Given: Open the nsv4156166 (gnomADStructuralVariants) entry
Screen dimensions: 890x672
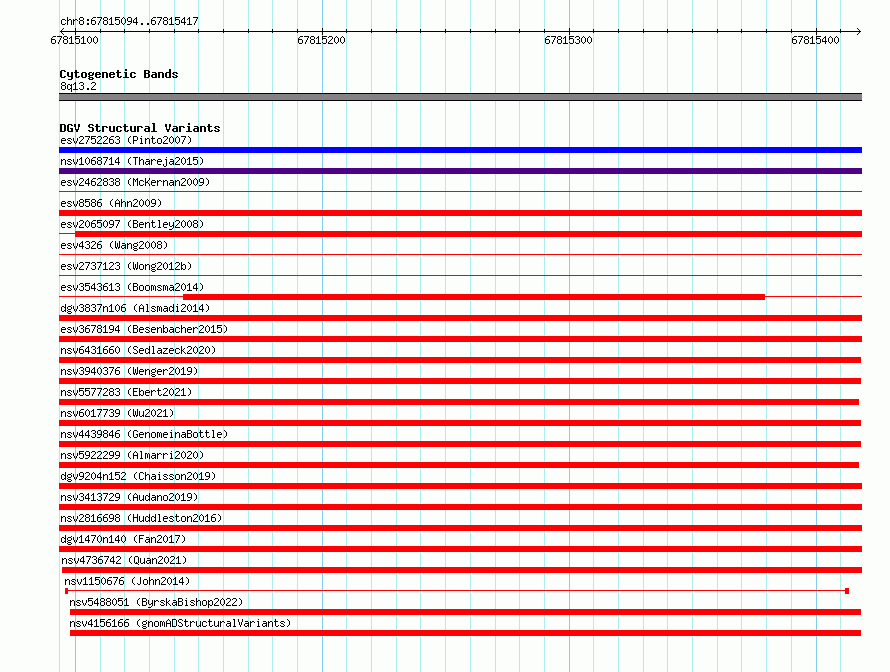Looking at the screenshot, I should click(180, 623).
